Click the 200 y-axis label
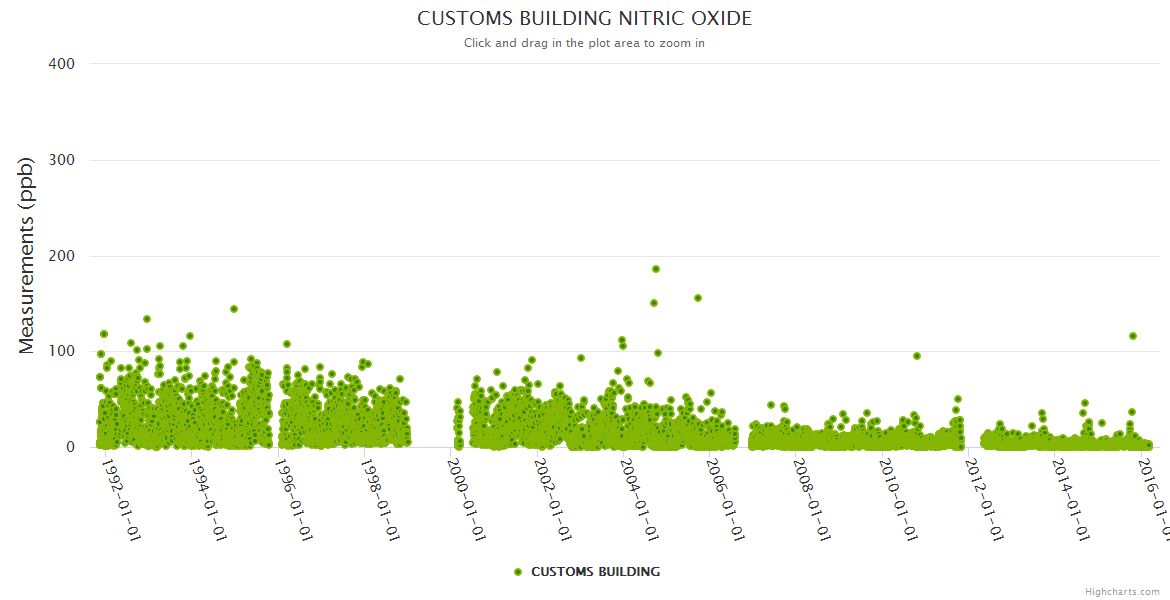The image size is (1170, 600). pos(61,256)
